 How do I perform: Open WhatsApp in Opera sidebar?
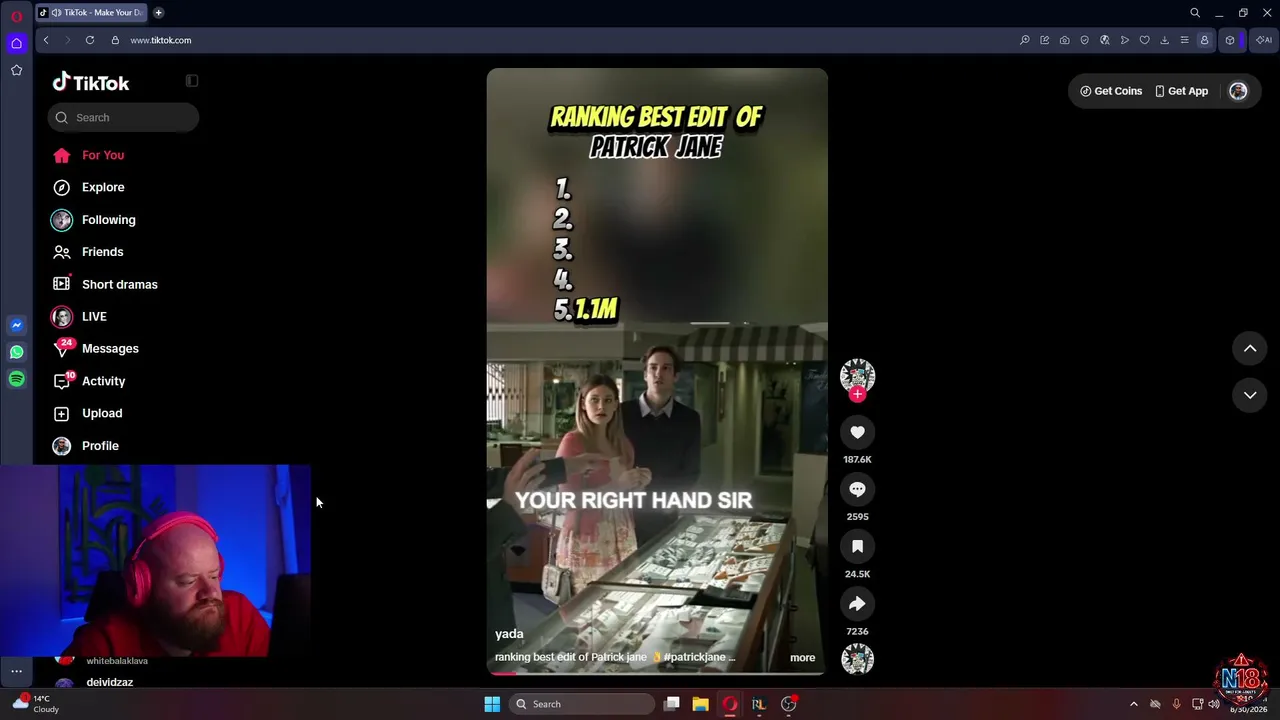pos(16,352)
